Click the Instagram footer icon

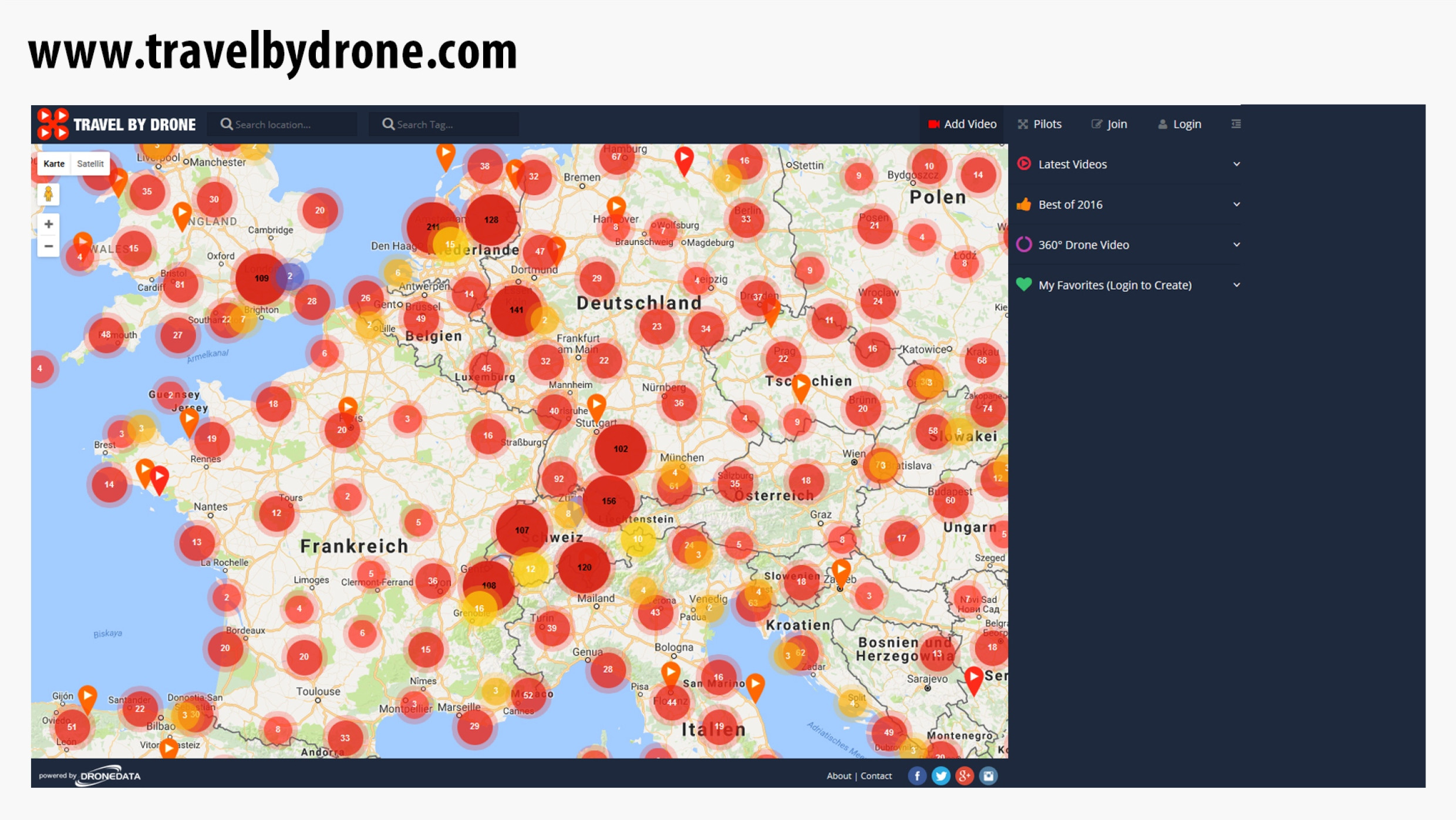[988, 776]
